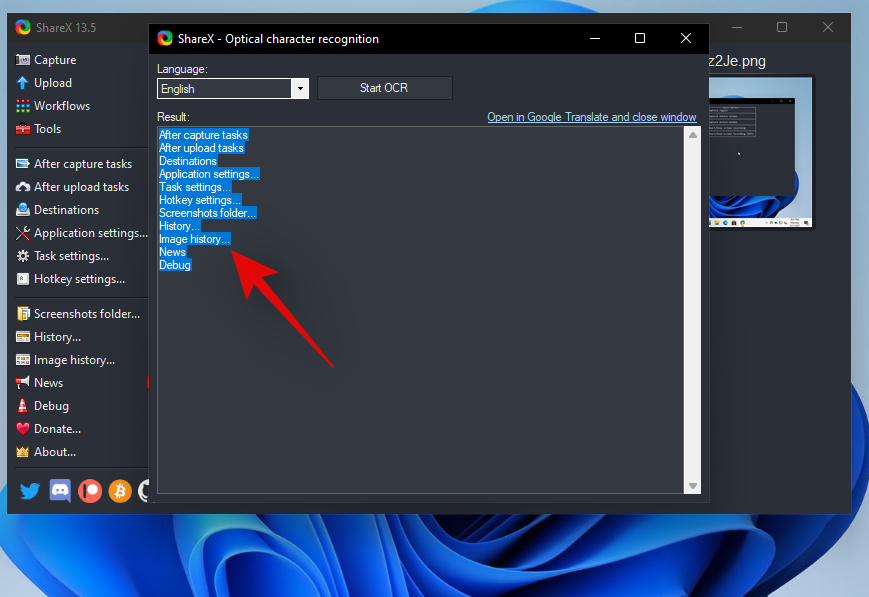The width and height of the screenshot is (869, 597).
Task: Click the English language combo box field
Action: click(224, 89)
